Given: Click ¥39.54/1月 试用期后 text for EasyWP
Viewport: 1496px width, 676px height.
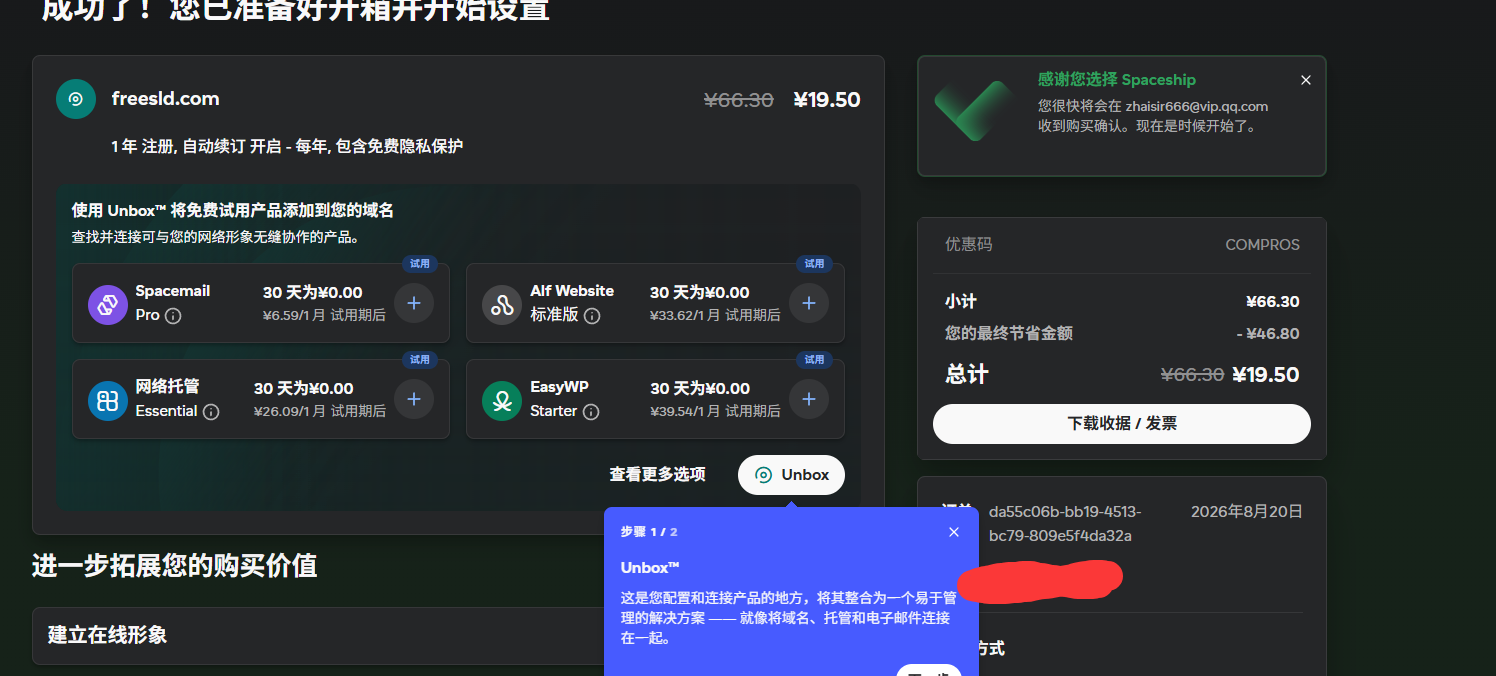Looking at the screenshot, I should coord(715,411).
